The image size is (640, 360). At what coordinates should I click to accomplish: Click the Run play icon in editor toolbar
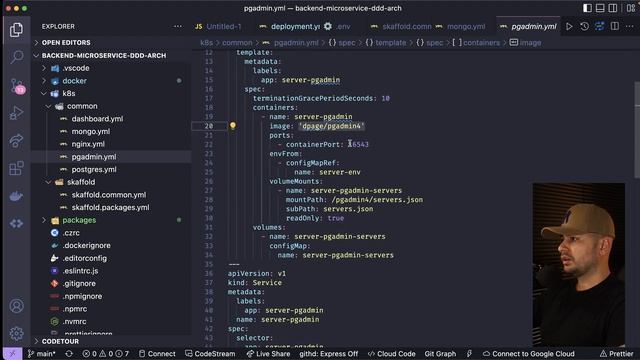tap(569, 27)
